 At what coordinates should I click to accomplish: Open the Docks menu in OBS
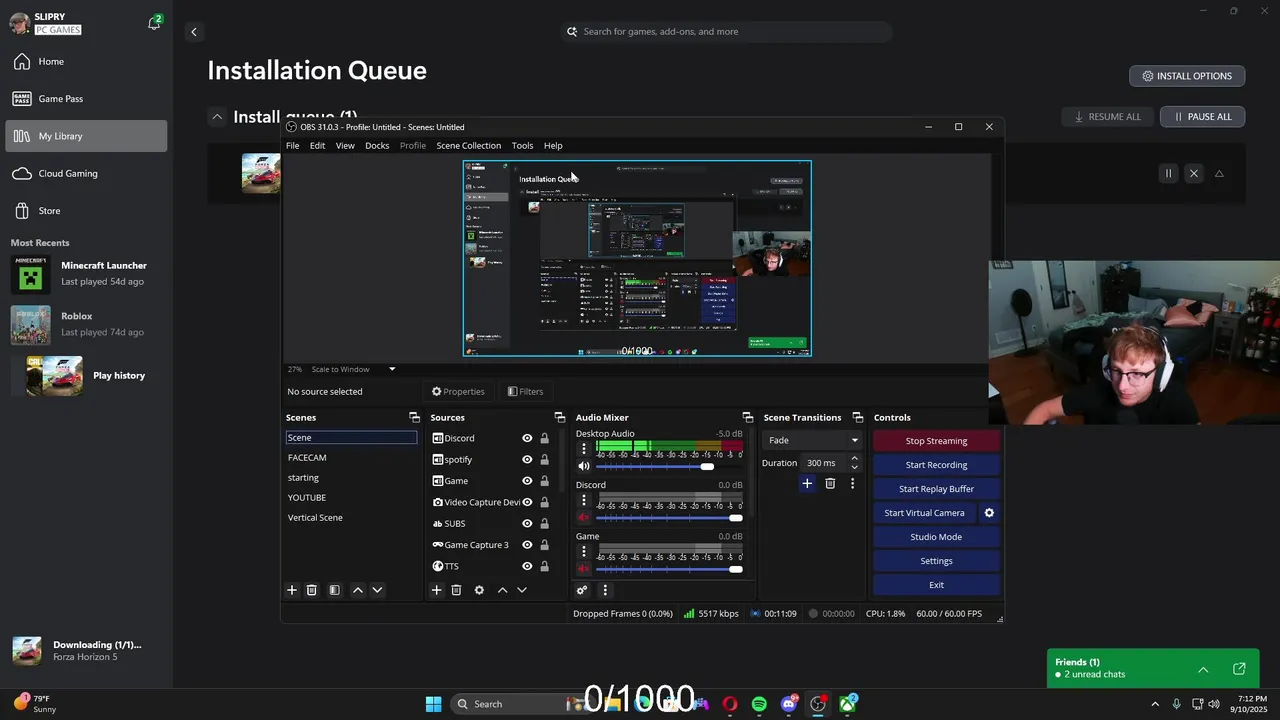tap(377, 146)
